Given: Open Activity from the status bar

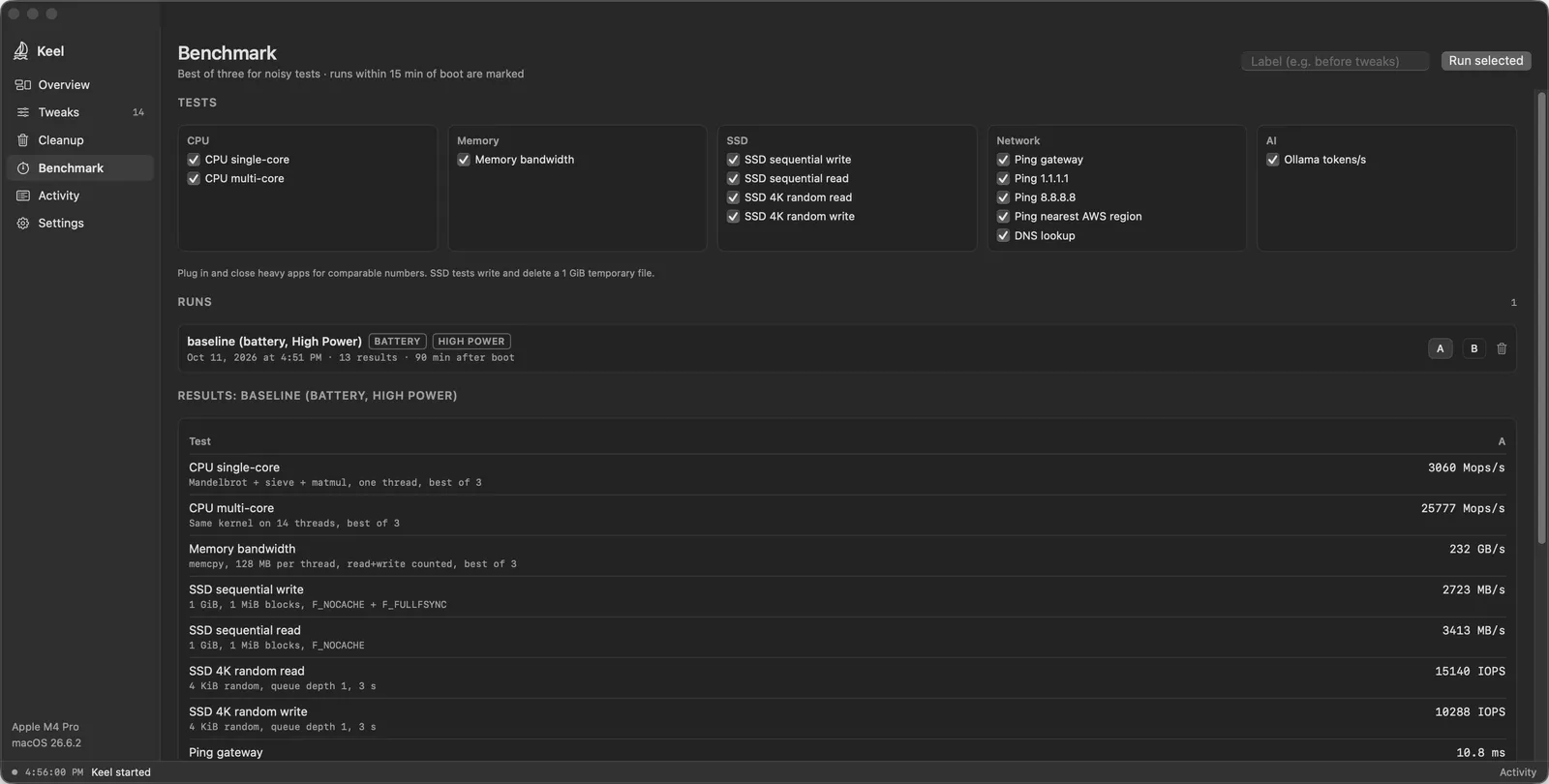Looking at the screenshot, I should pos(1517,772).
